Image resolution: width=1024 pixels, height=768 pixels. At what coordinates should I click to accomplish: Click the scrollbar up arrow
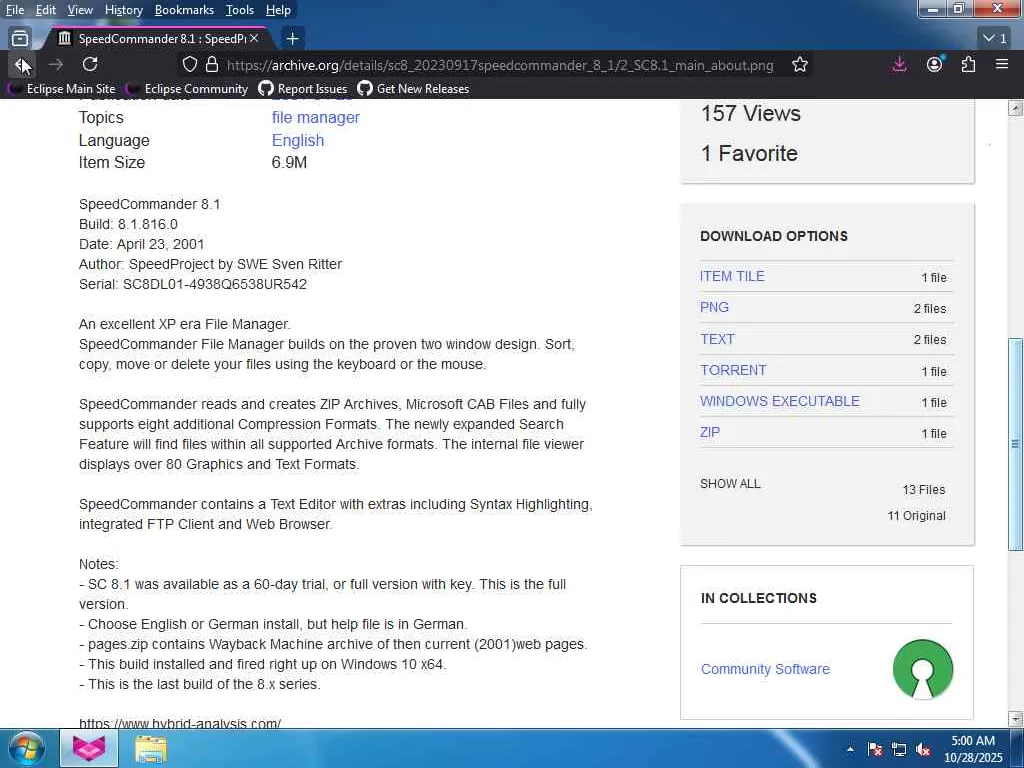1015,108
